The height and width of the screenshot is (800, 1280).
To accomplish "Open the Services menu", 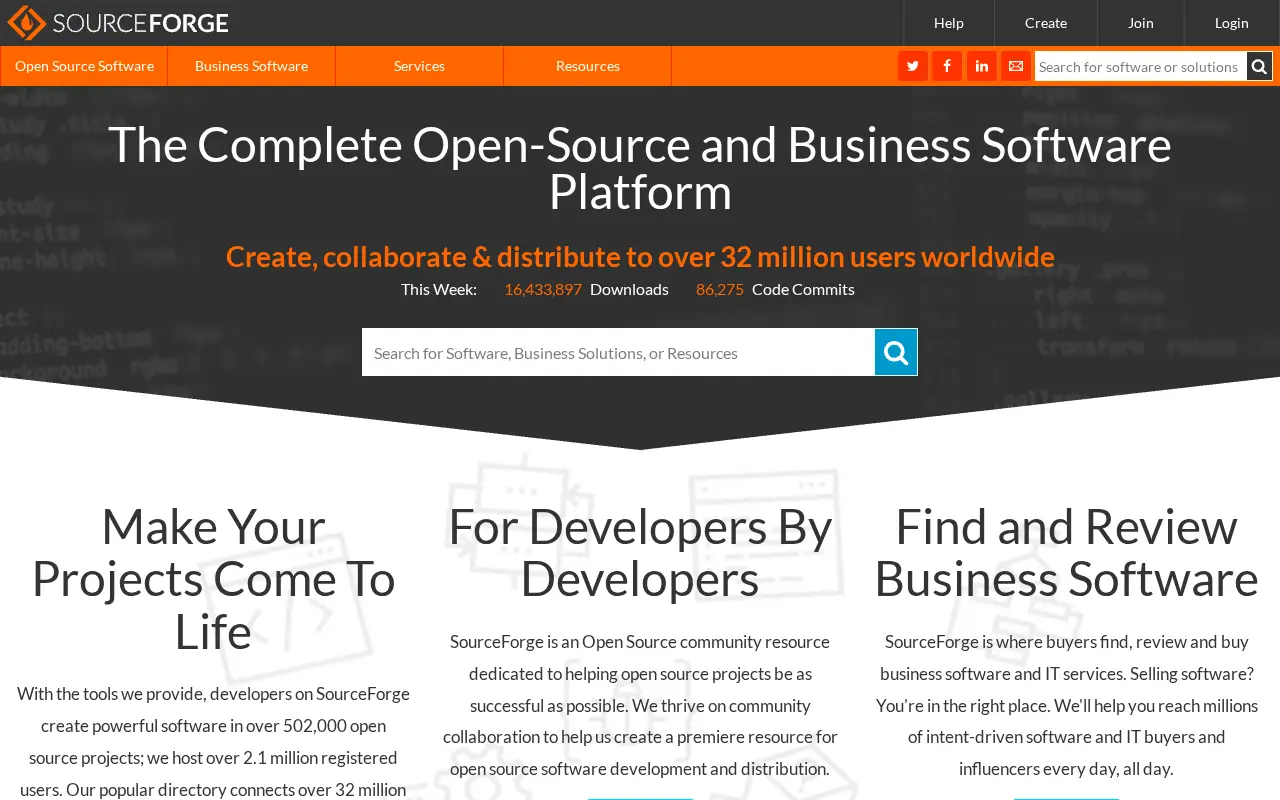I will point(419,66).
